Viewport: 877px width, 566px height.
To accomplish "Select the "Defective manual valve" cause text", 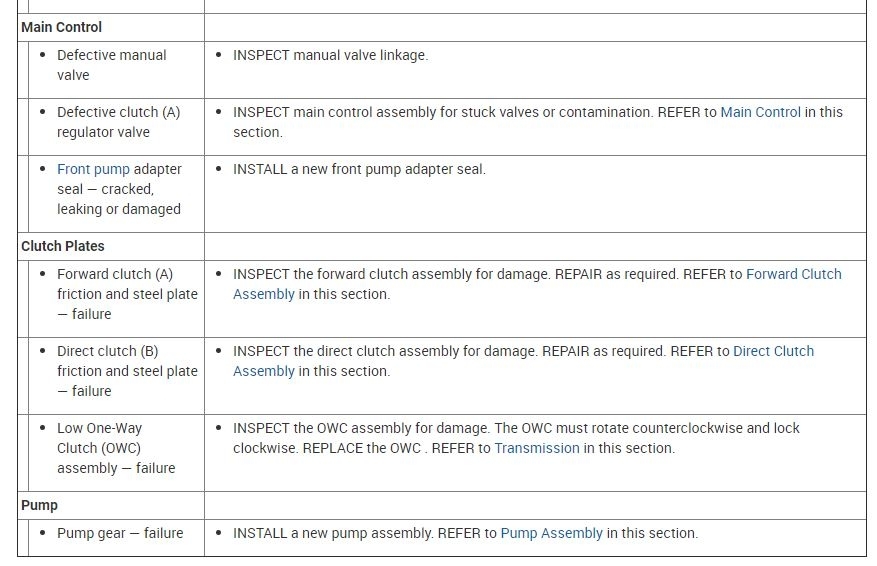I will pyautogui.click(x=111, y=65).
